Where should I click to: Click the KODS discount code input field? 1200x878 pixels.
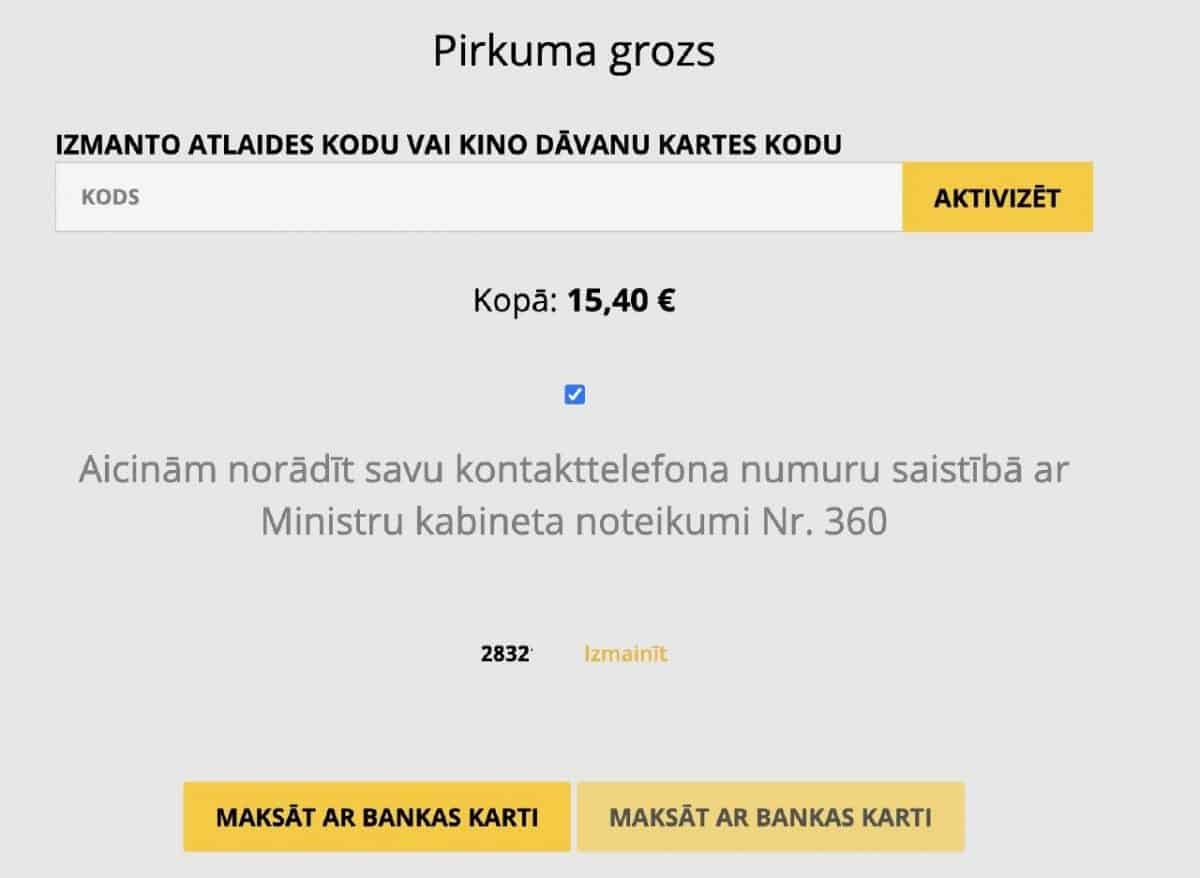coord(479,197)
